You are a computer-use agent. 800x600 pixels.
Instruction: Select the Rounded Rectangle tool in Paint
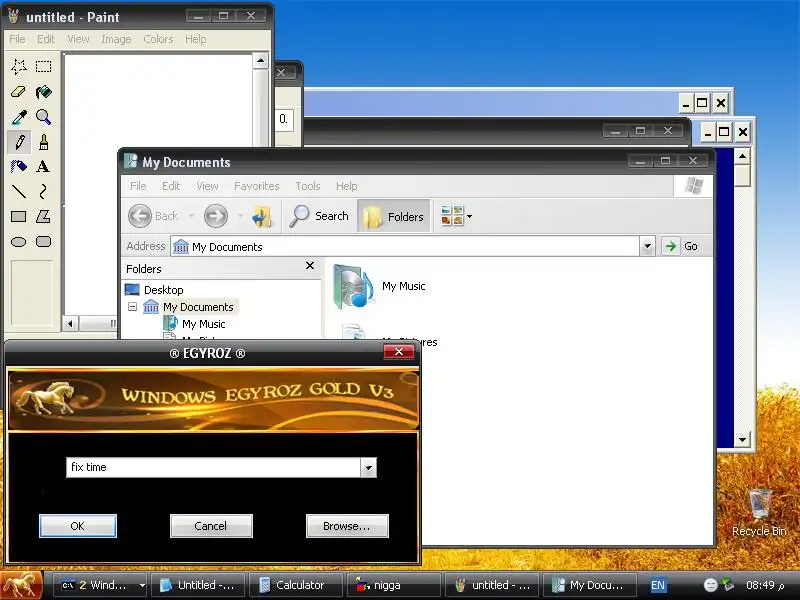tap(44, 241)
